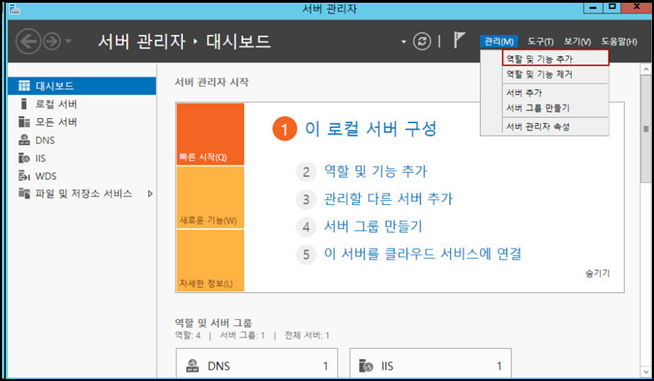Click the 서버 그룹: 1 count text
The width and height of the screenshot is (654, 381).
tap(242, 336)
